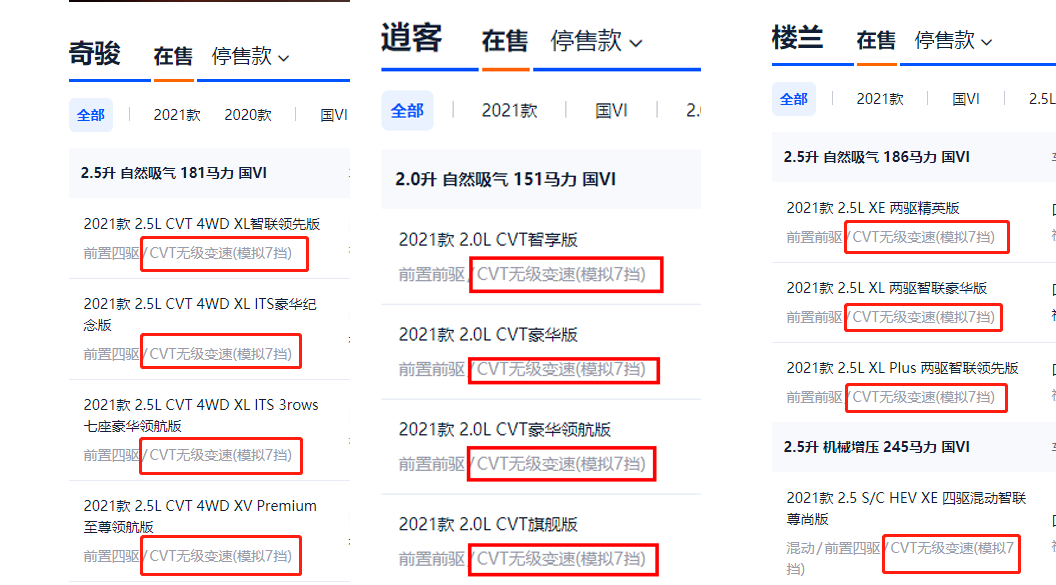Open 逍客 2021款 2.0L CVT豪华版
Viewport: 1056px width, 585px height.
point(488,335)
